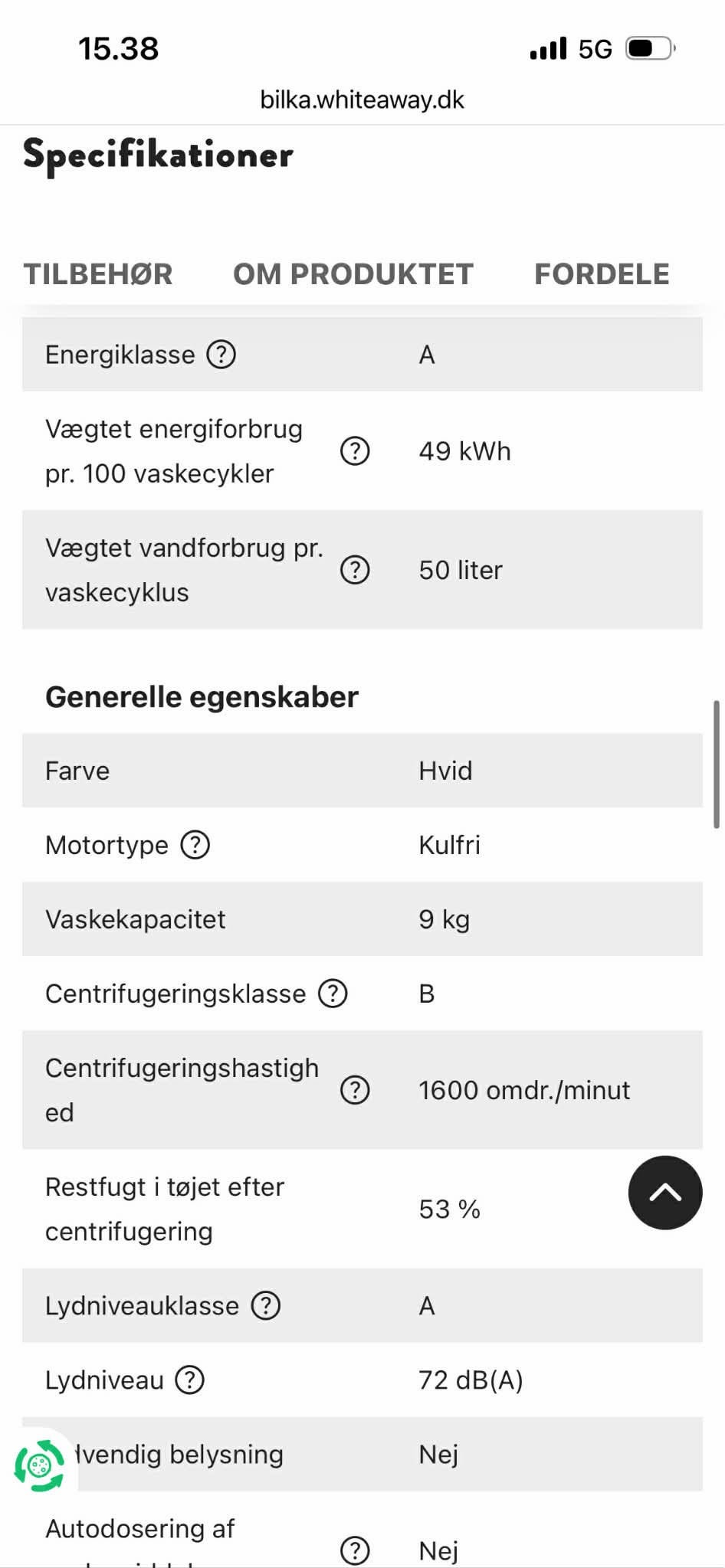Image resolution: width=725 pixels, height=1568 pixels.
Task: Open the OM PRODUKTET tab
Action: click(x=353, y=274)
